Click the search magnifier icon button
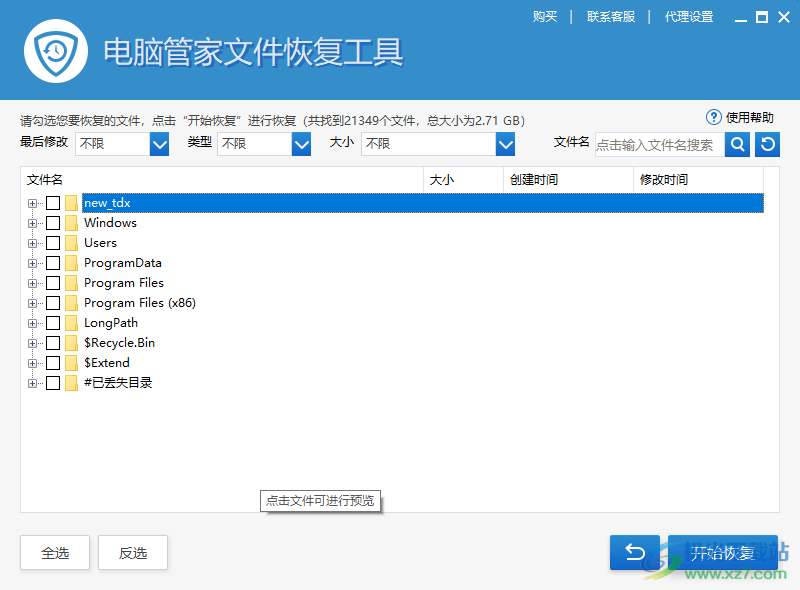 click(x=737, y=144)
